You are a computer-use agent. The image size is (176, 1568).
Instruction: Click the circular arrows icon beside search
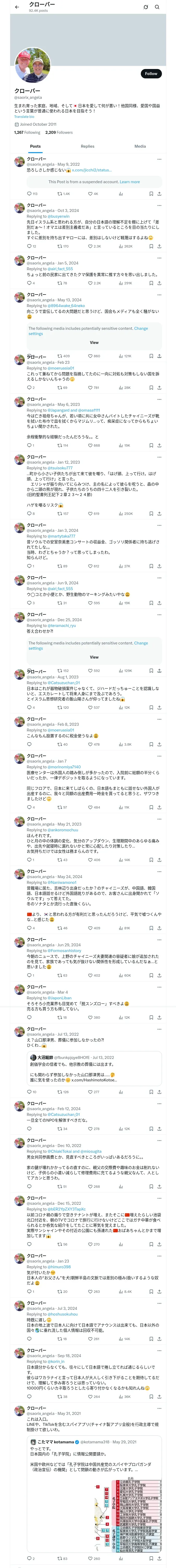click(146, 7)
